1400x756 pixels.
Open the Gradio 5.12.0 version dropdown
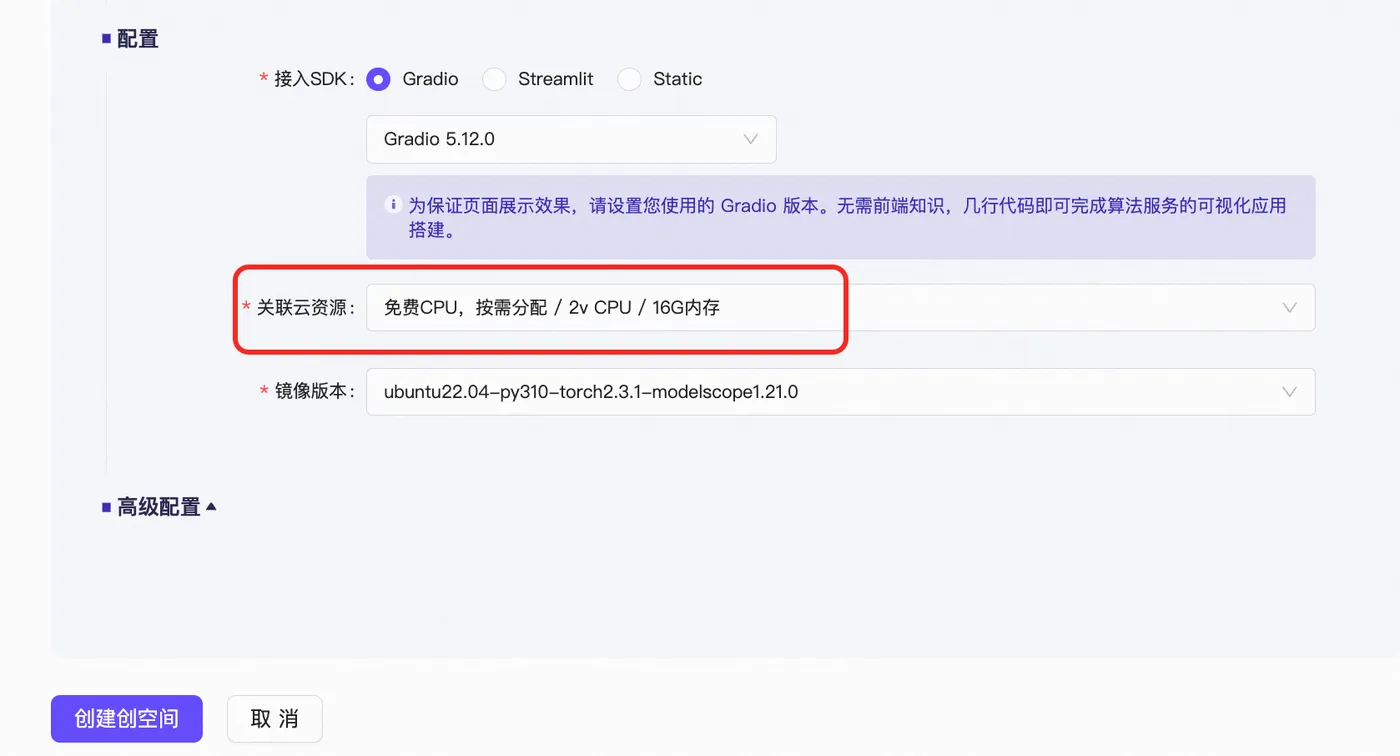click(x=571, y=139)
